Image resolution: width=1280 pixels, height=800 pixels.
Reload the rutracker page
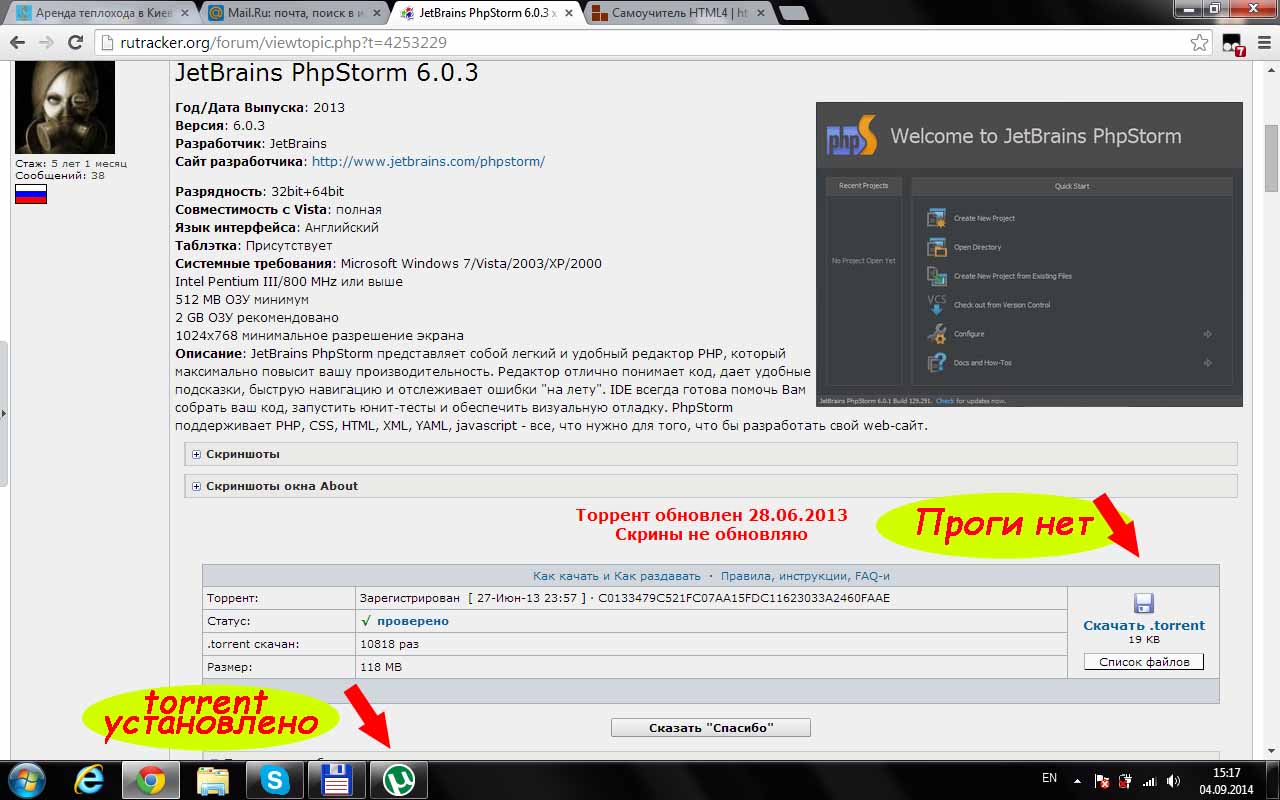(x=75, y=43)
